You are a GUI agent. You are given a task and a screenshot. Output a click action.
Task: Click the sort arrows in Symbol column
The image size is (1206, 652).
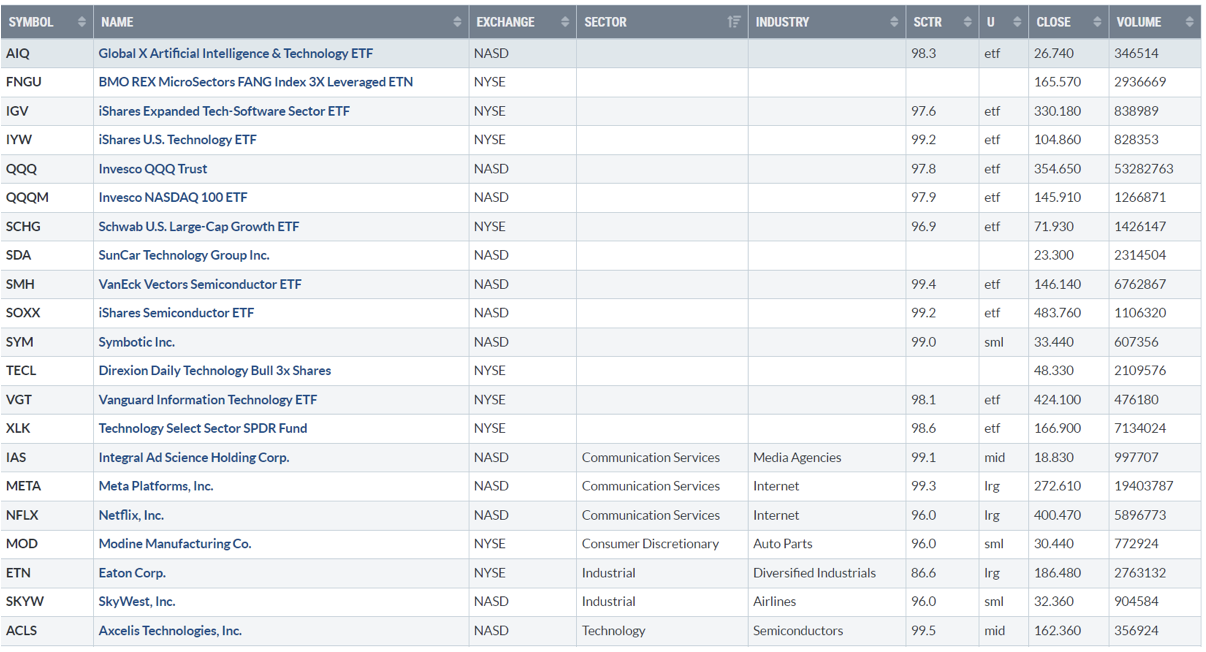click(x=82, y=22)
